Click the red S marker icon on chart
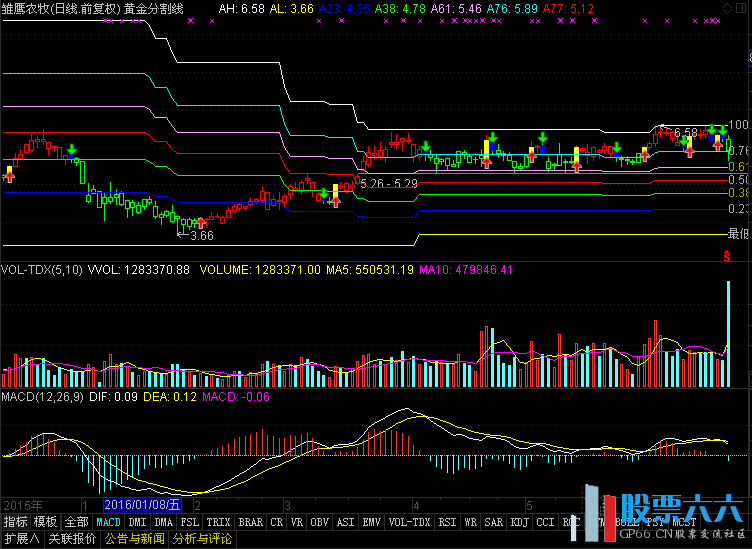The width and height of the screenshot is (752, 549). coord(726,256)
